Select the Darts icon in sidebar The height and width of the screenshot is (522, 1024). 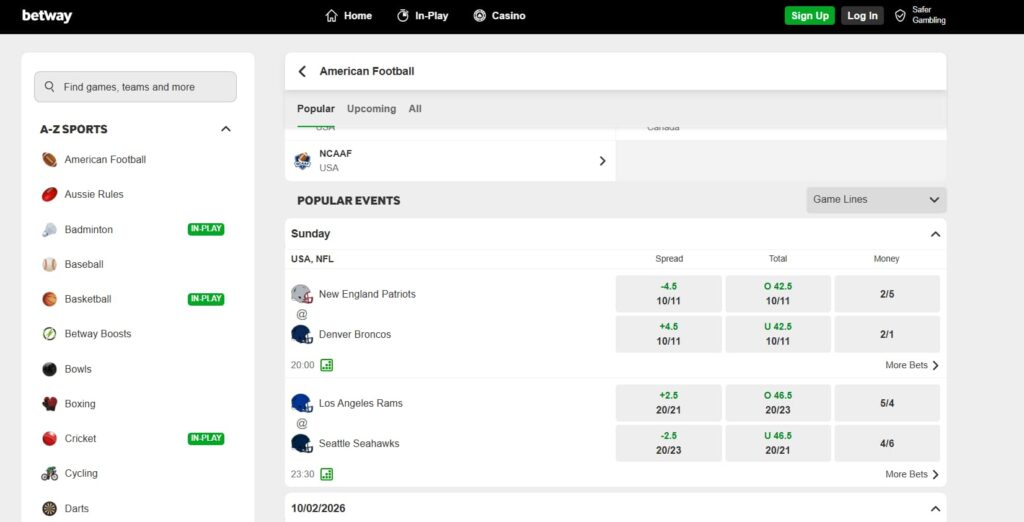50,508
